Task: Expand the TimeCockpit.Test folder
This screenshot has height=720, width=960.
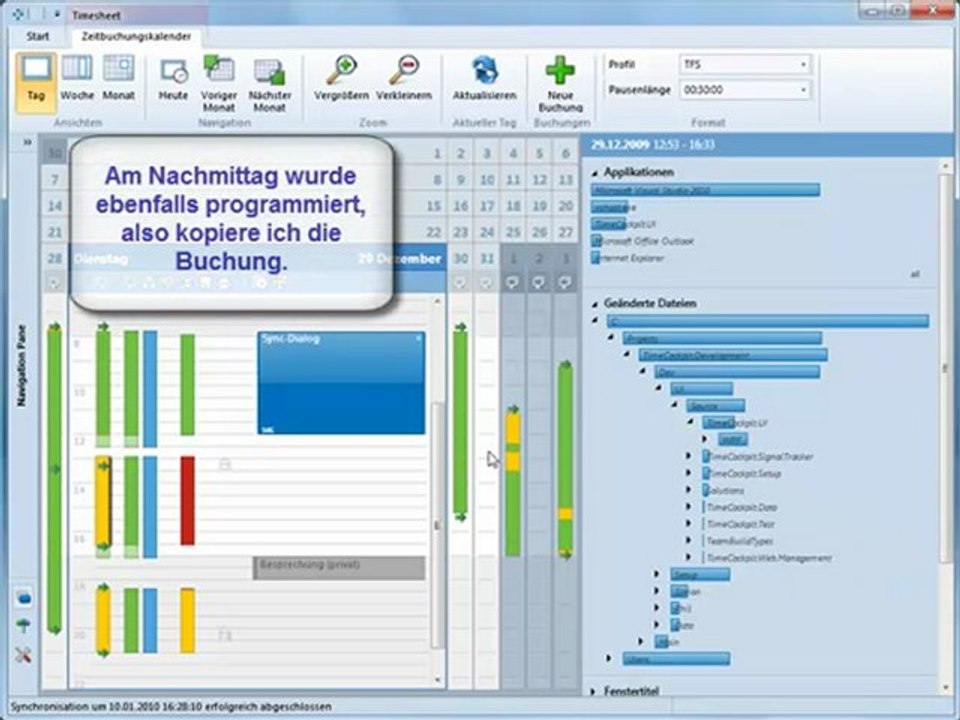Action: click(689, 524)
